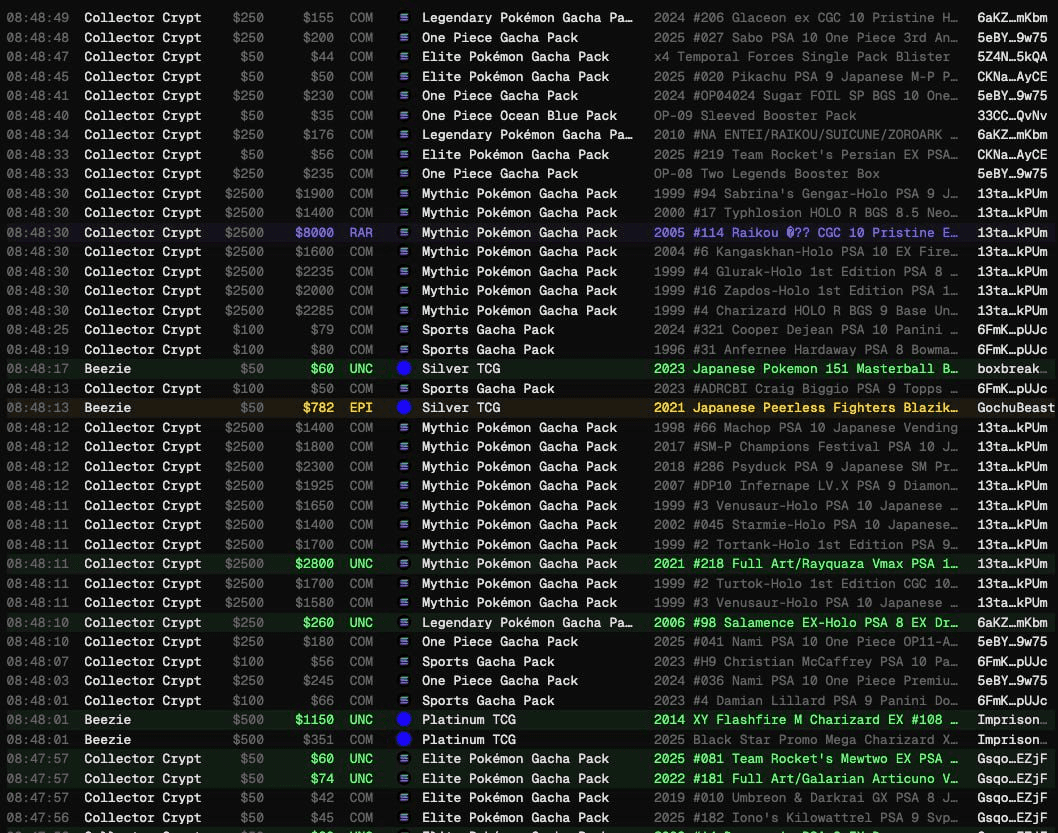The image size is (1058, 833).
Task: Click the pack icon in the Two Legends Booster Box row
Action: pos(403,173)
